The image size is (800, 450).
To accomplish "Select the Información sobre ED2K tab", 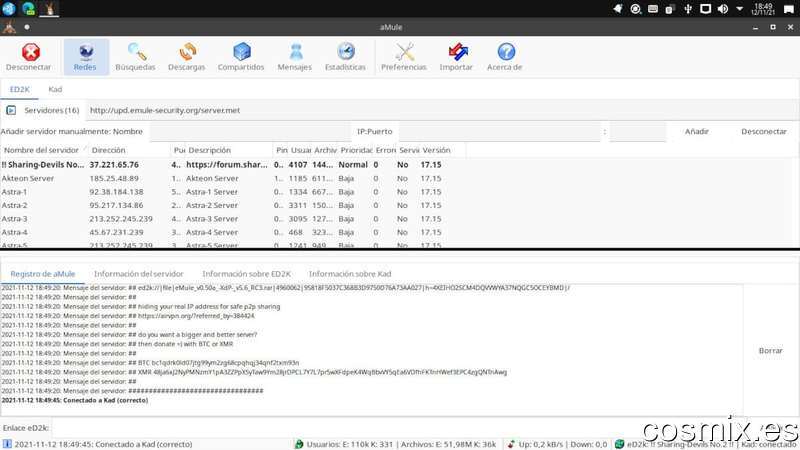I will point(246,274).
